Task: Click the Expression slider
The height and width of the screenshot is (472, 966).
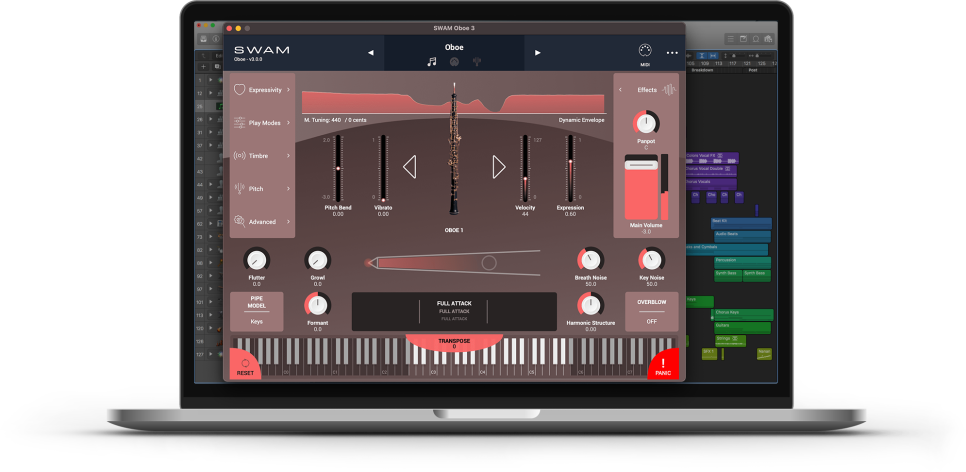Action: click(x=570, y=168)
